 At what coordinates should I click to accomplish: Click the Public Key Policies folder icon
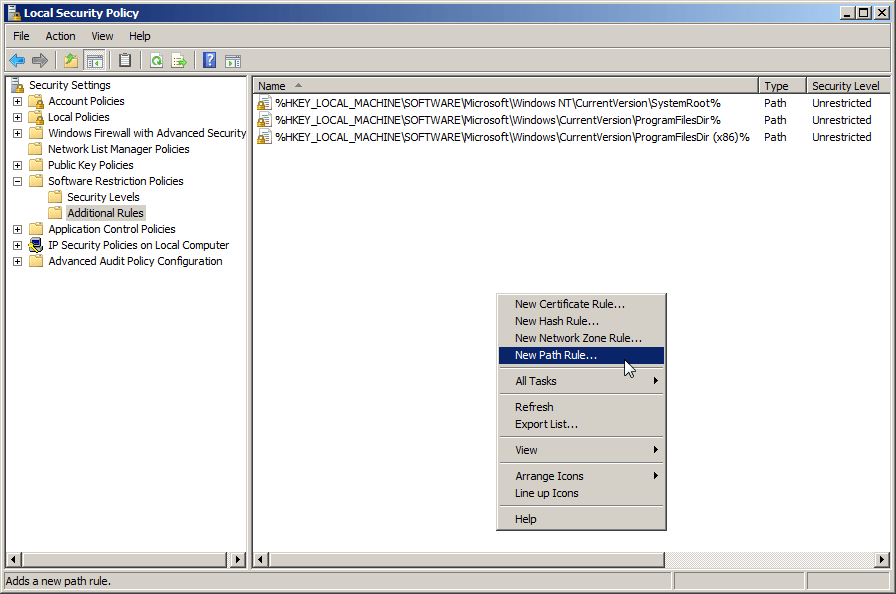(36, 165)
